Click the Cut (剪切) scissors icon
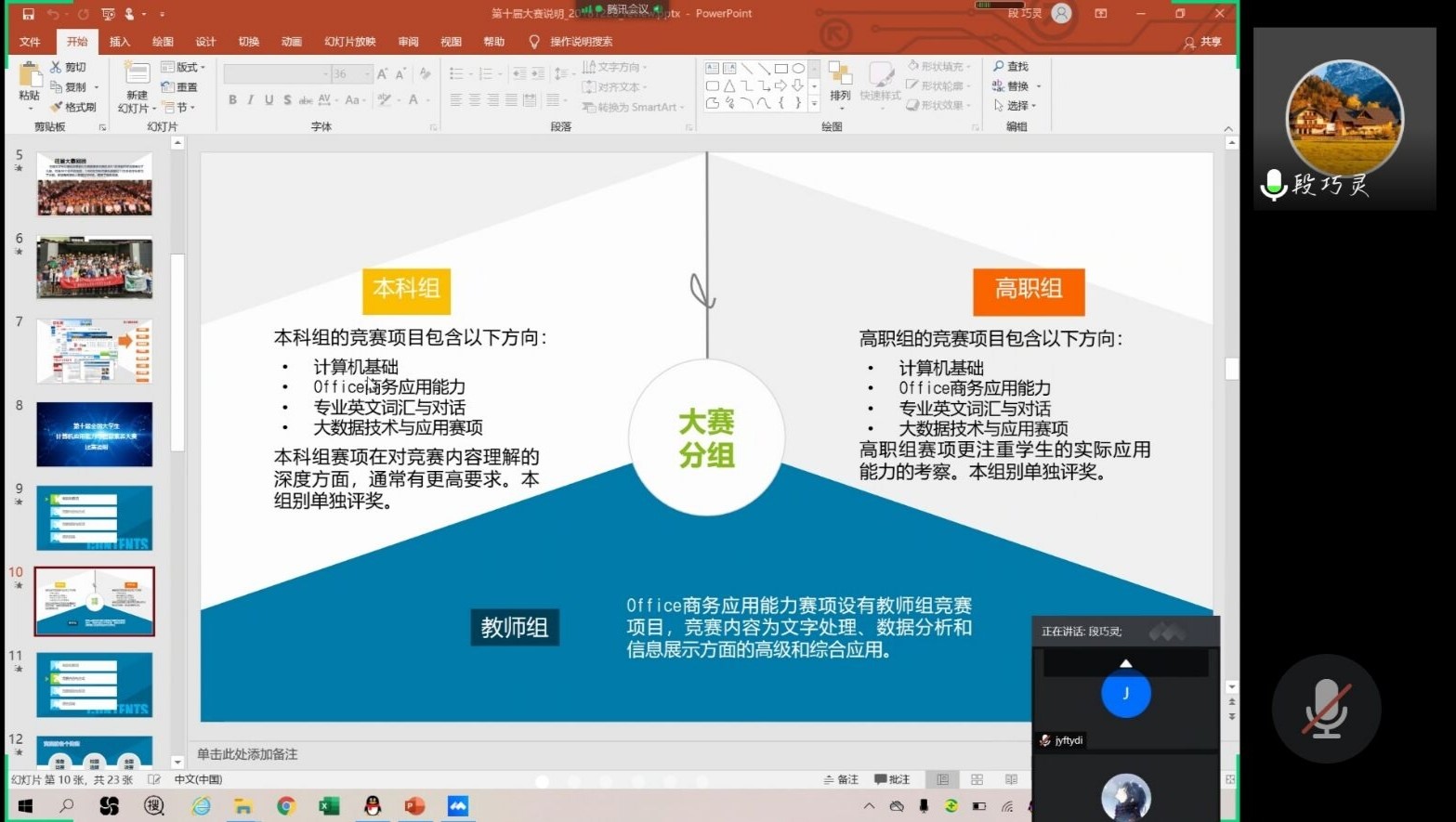1456x822 pixels. coord(56,67)
